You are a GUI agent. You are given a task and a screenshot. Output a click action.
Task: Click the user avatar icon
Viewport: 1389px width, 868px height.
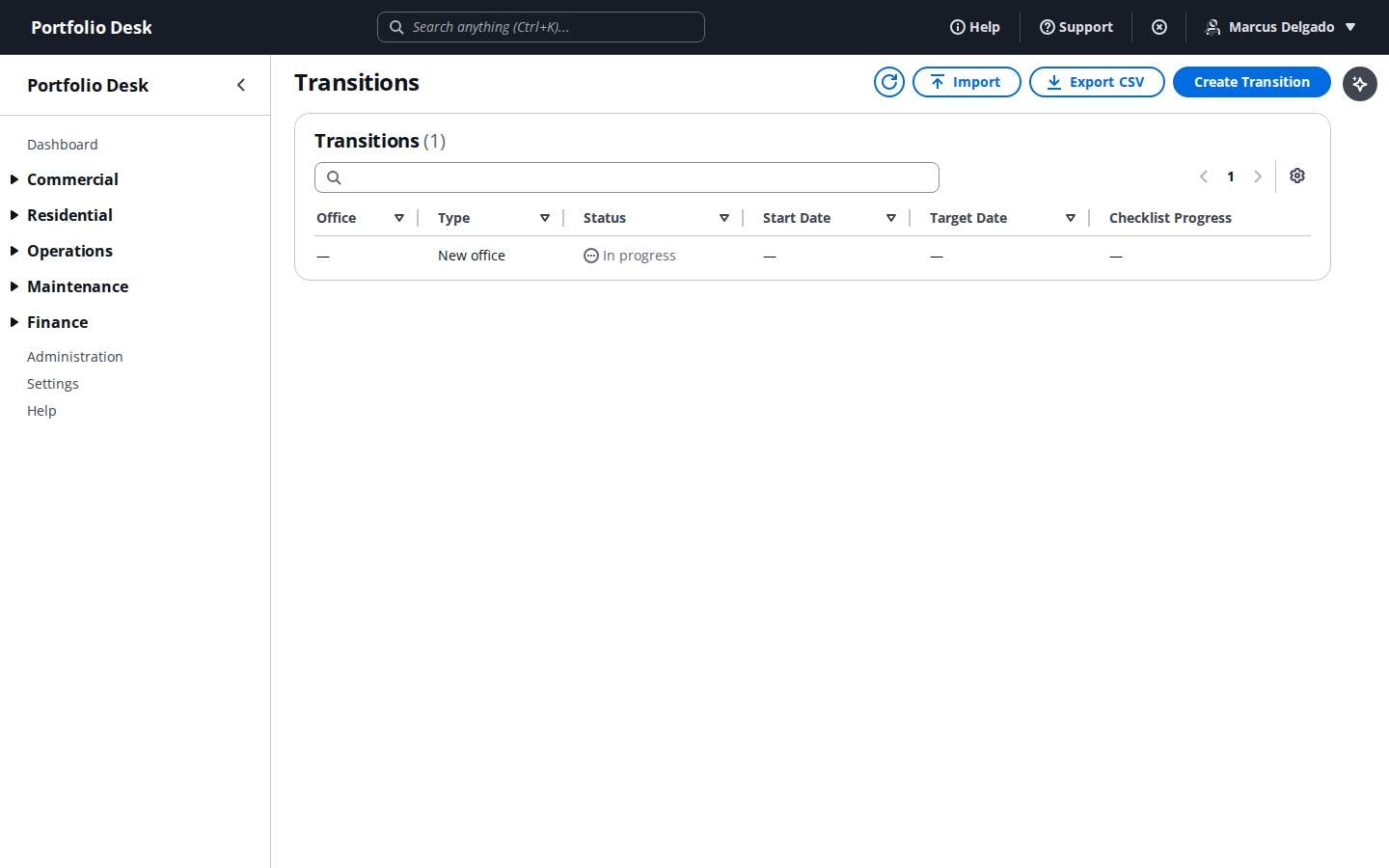[1213, 27]
